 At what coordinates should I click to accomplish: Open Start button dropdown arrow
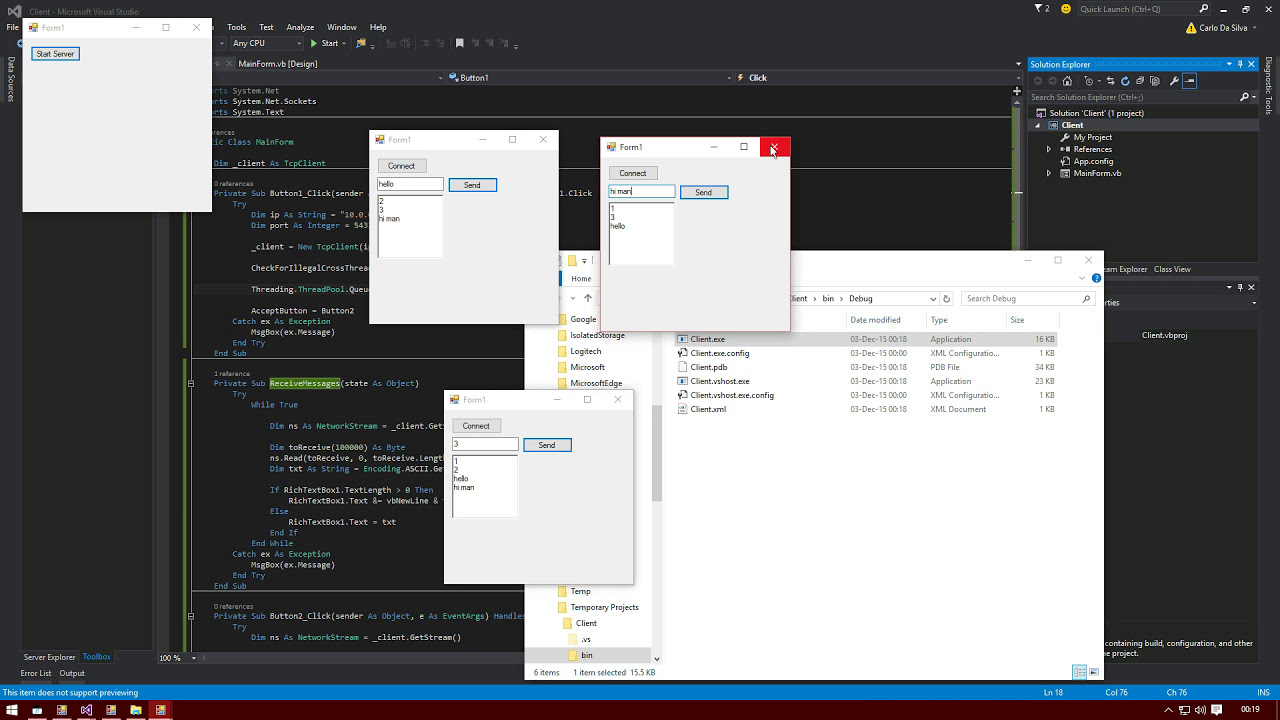click(344, 43)
